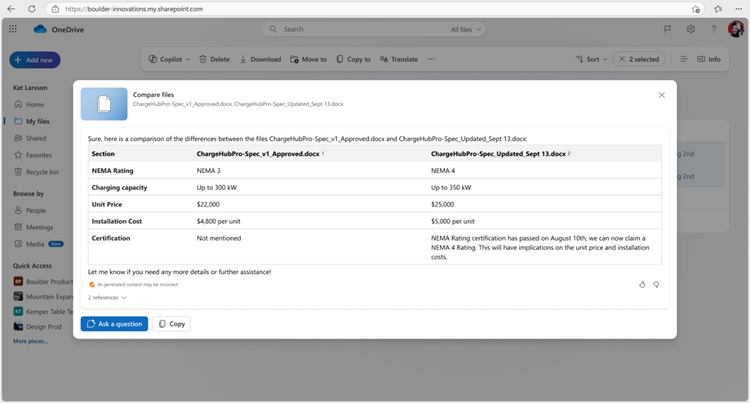Open browser settings ellipsis menu
The height and width of the screenshot is (403, 750).
pyautogui.click(x=739, y=9)
